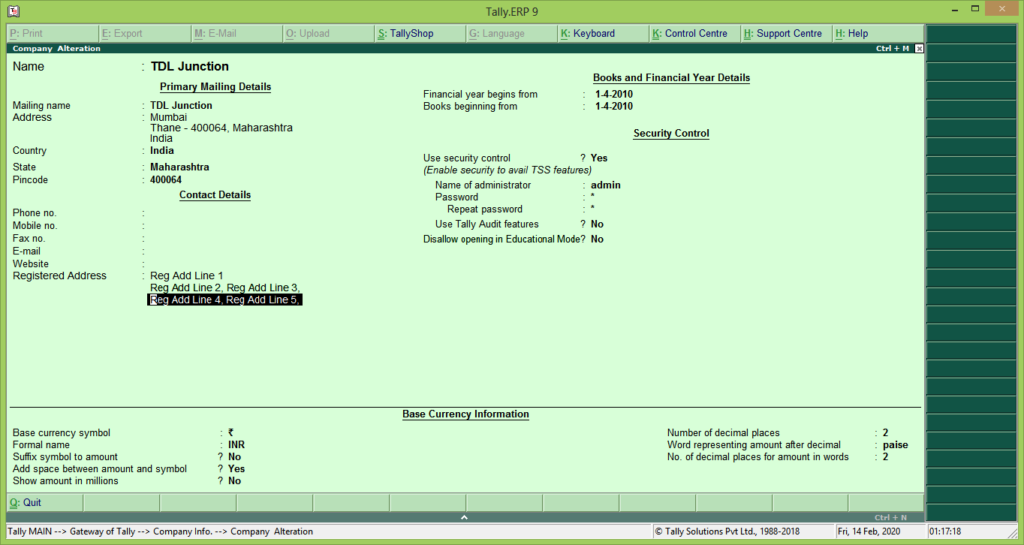The width and height of the screenshot is (1024, 545).
Task: Open the Print menu button
Action: [52, 33]
